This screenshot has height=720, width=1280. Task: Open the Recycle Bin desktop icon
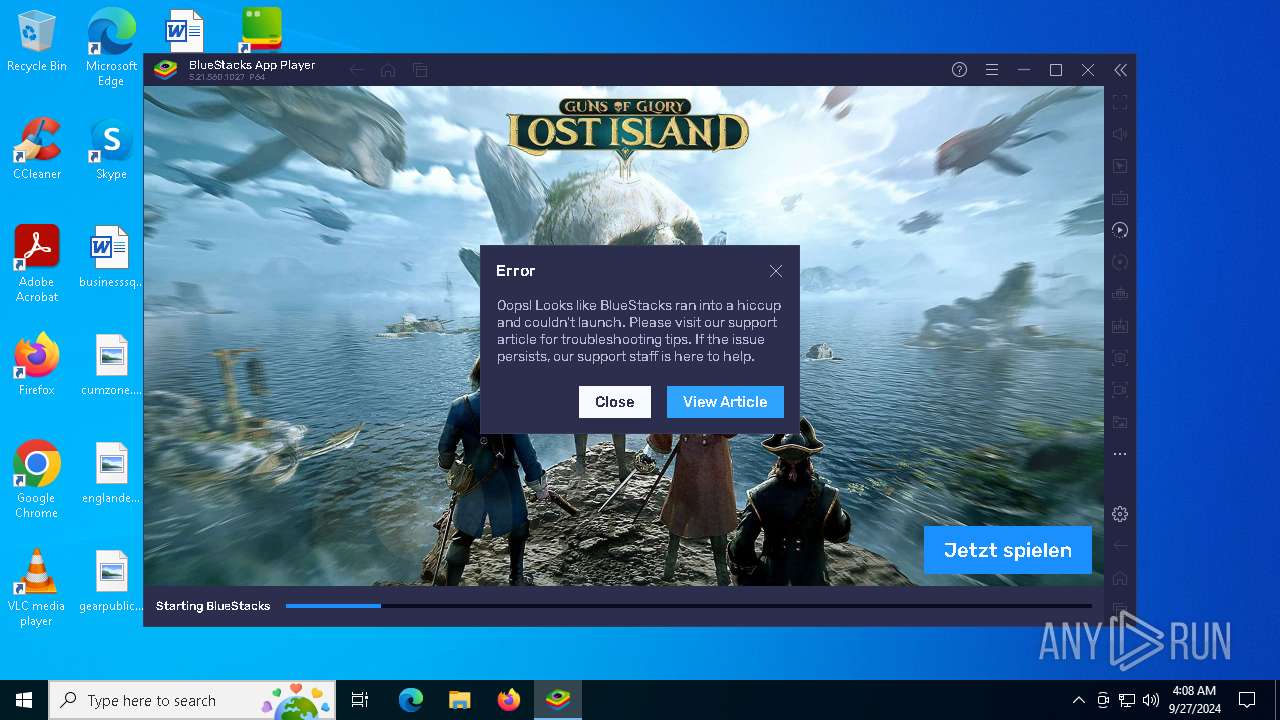[x=37, y=42]
